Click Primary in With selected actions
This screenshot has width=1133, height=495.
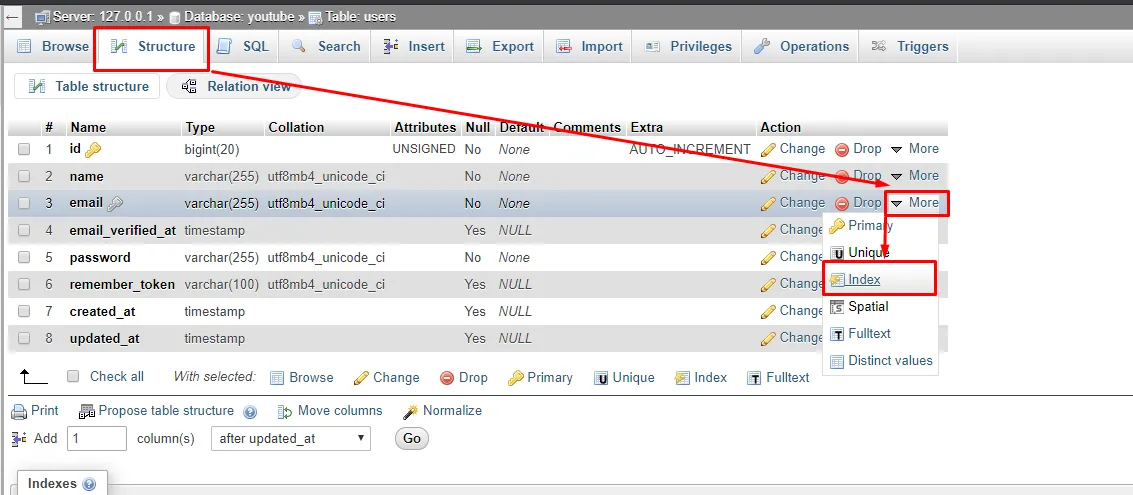pos(540,377)
